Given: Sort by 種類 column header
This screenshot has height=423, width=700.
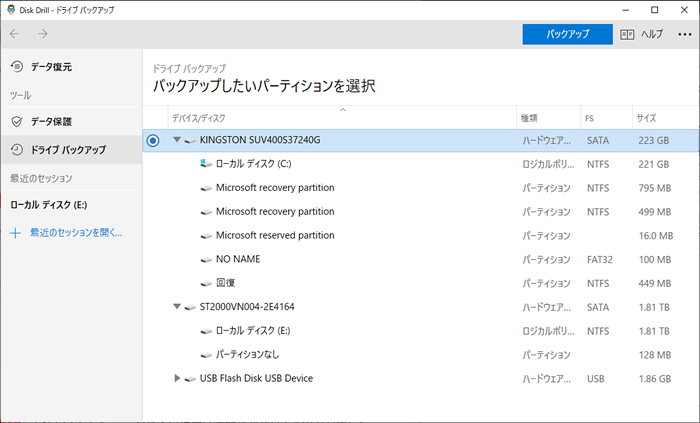Looking at the screenshot, I should coord(549,118).
